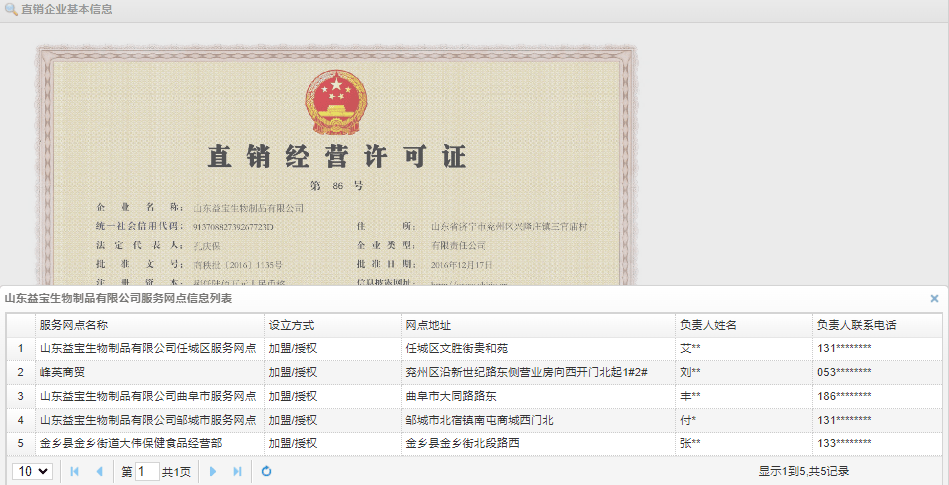Click the previous page arrow icon
Image resolution: width=949 pixels, height=485 pixels.
[x=99, y=471]
